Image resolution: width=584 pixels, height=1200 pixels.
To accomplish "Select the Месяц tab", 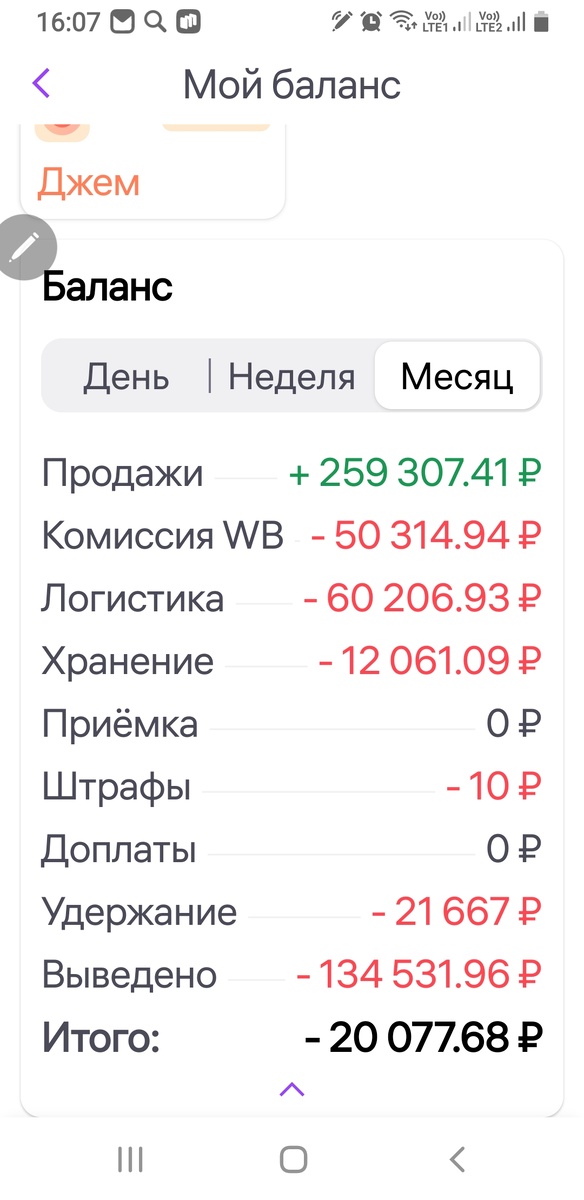I will (457, 375).
